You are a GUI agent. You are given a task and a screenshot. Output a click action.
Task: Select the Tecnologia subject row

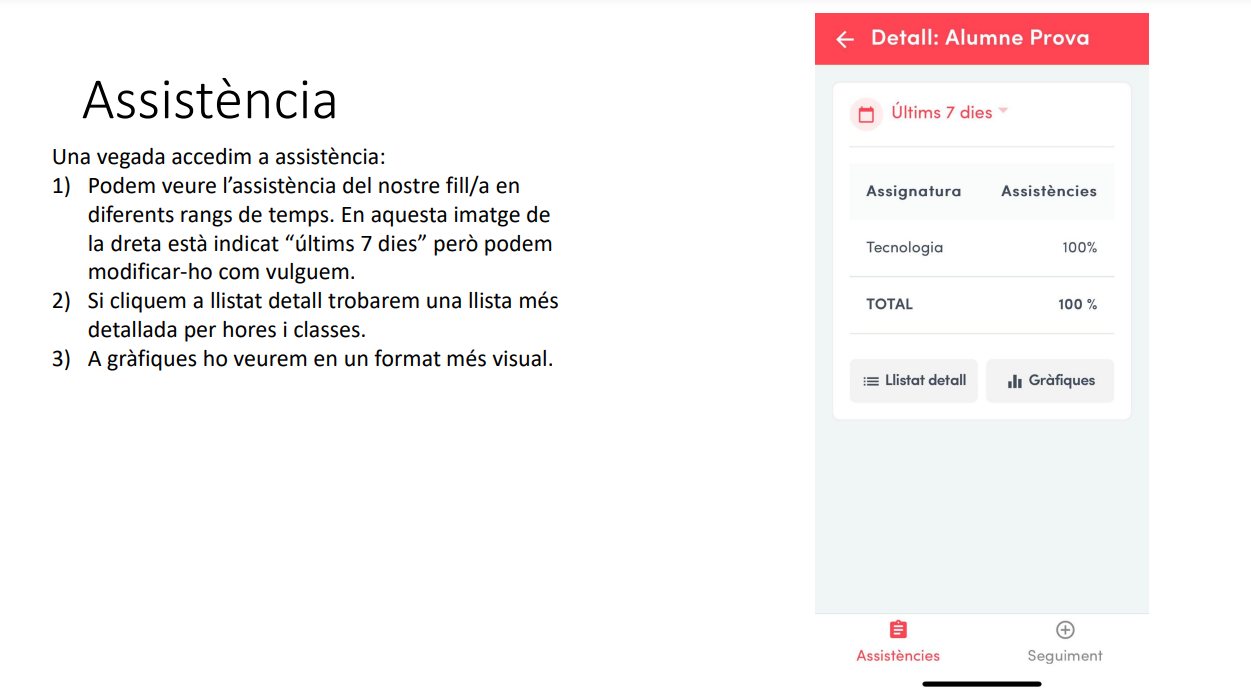[x=904, y=248]
